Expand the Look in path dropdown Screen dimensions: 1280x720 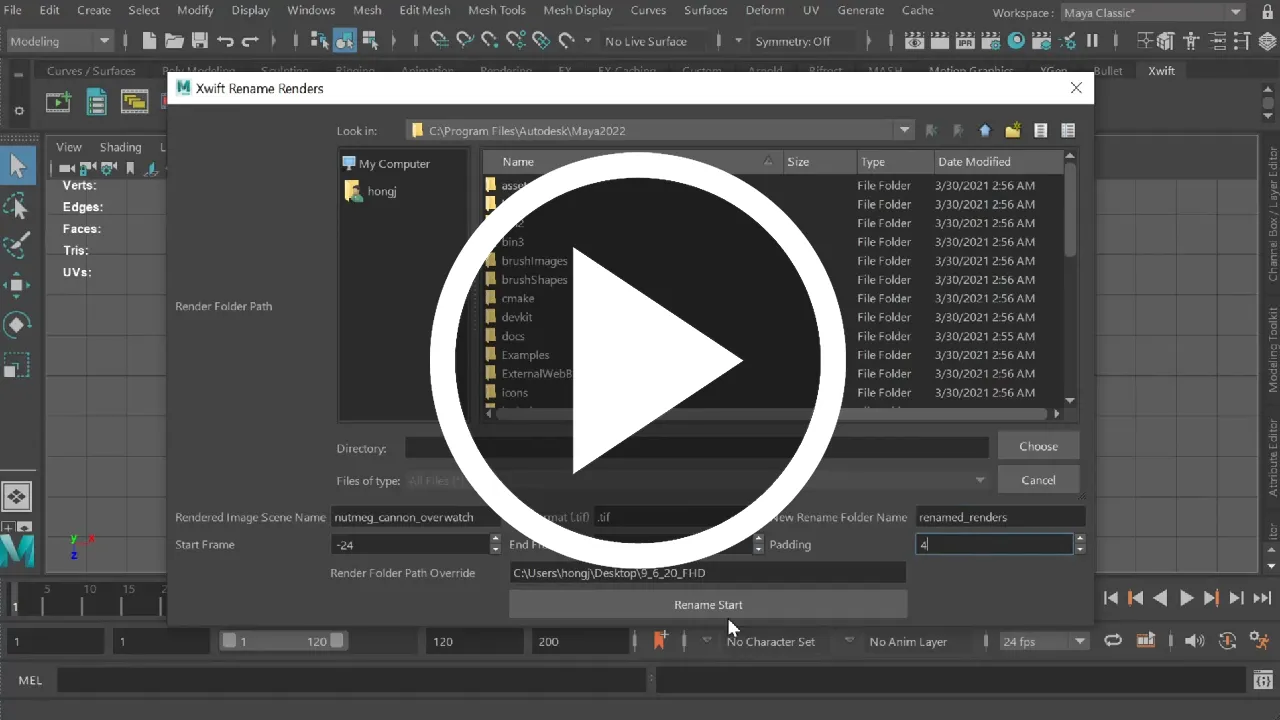click(904, 131)
